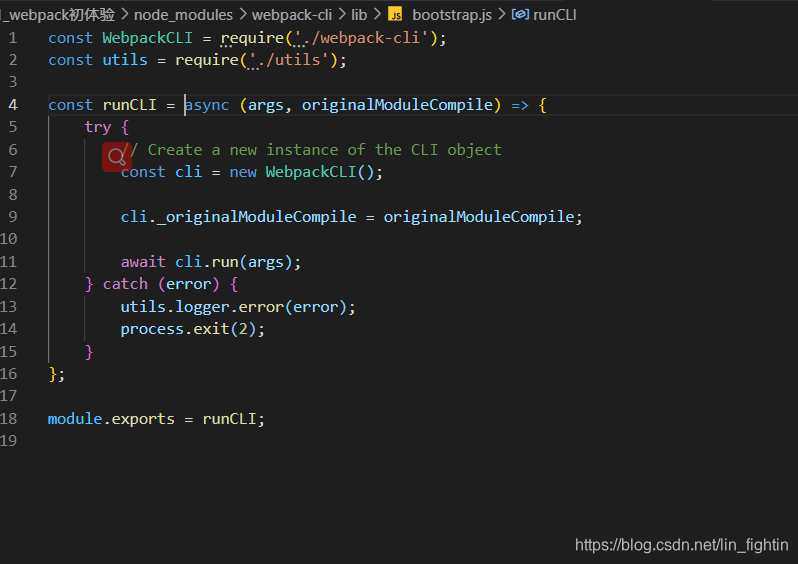This screenshot has height=564, width=798.
Task: Click line number 4 in gutter
Action: pyautogui.click(x=13, y=105)
